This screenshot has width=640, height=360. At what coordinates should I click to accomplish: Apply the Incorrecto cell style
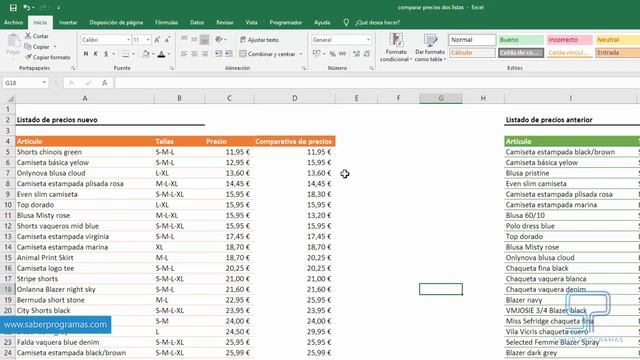[x=569, y=40]
